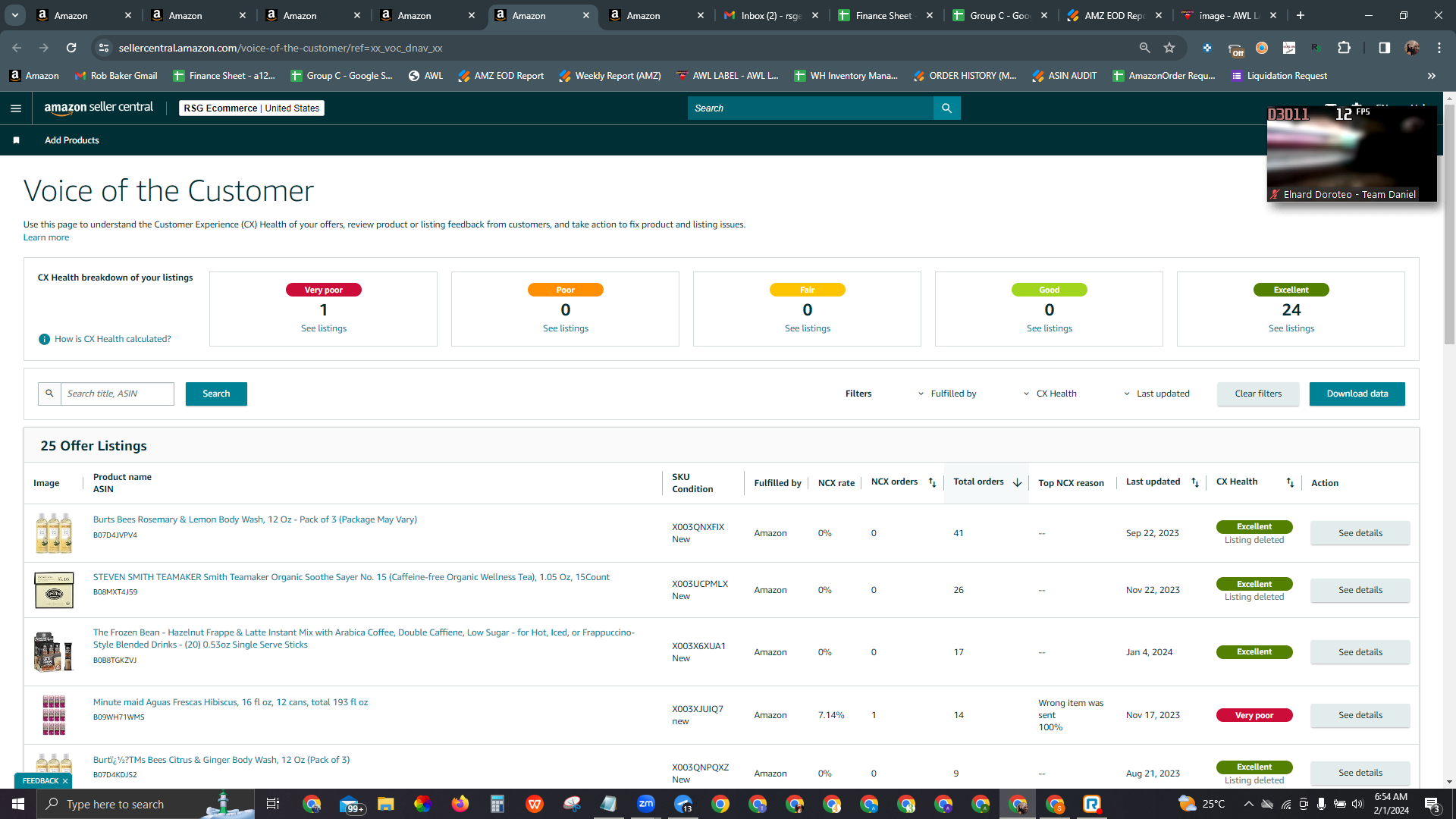Click the Seller Central top search box
The image size is (1456, 819).
(x=811, y=108)
